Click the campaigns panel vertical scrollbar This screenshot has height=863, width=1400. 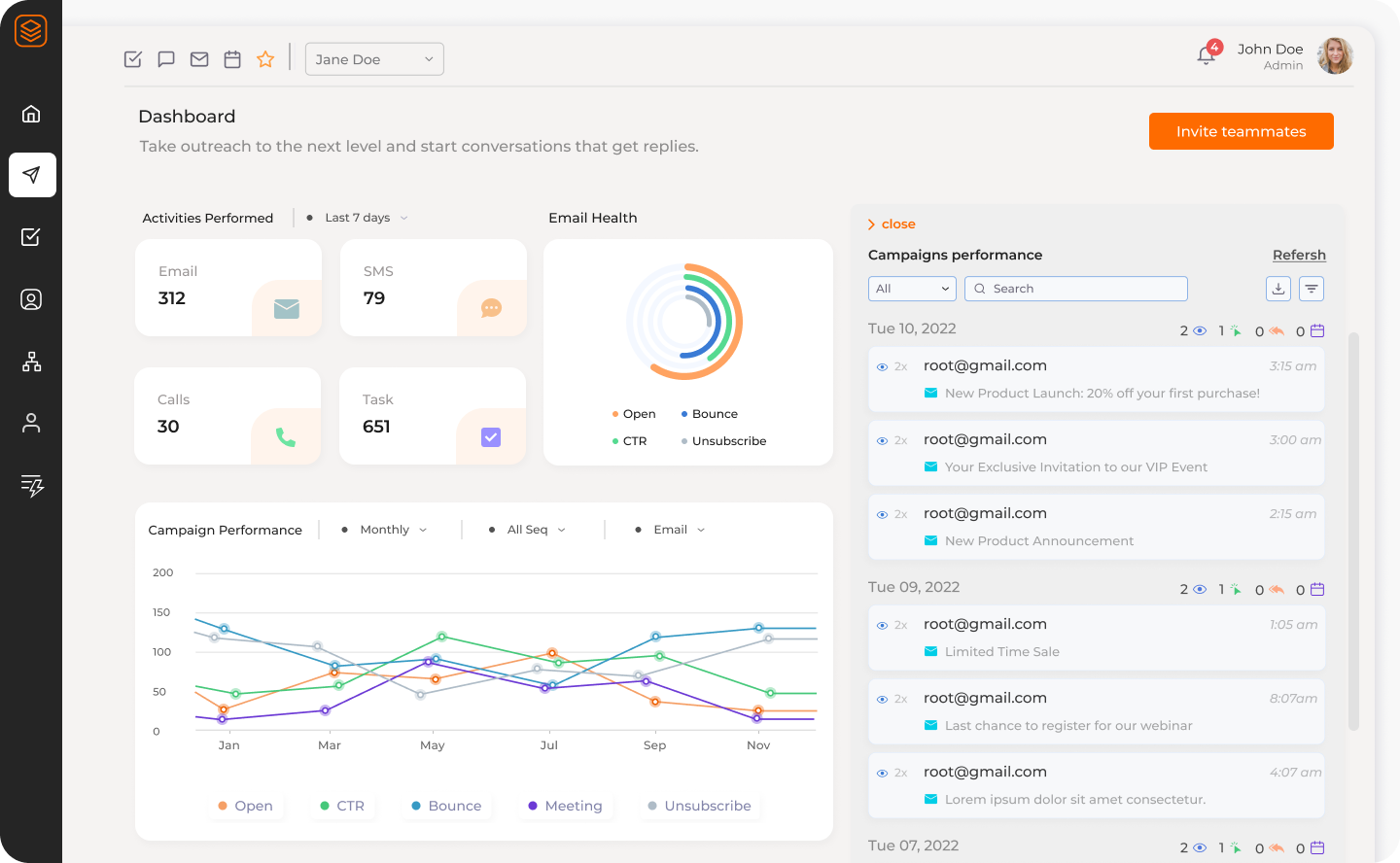click(1353, 531)
